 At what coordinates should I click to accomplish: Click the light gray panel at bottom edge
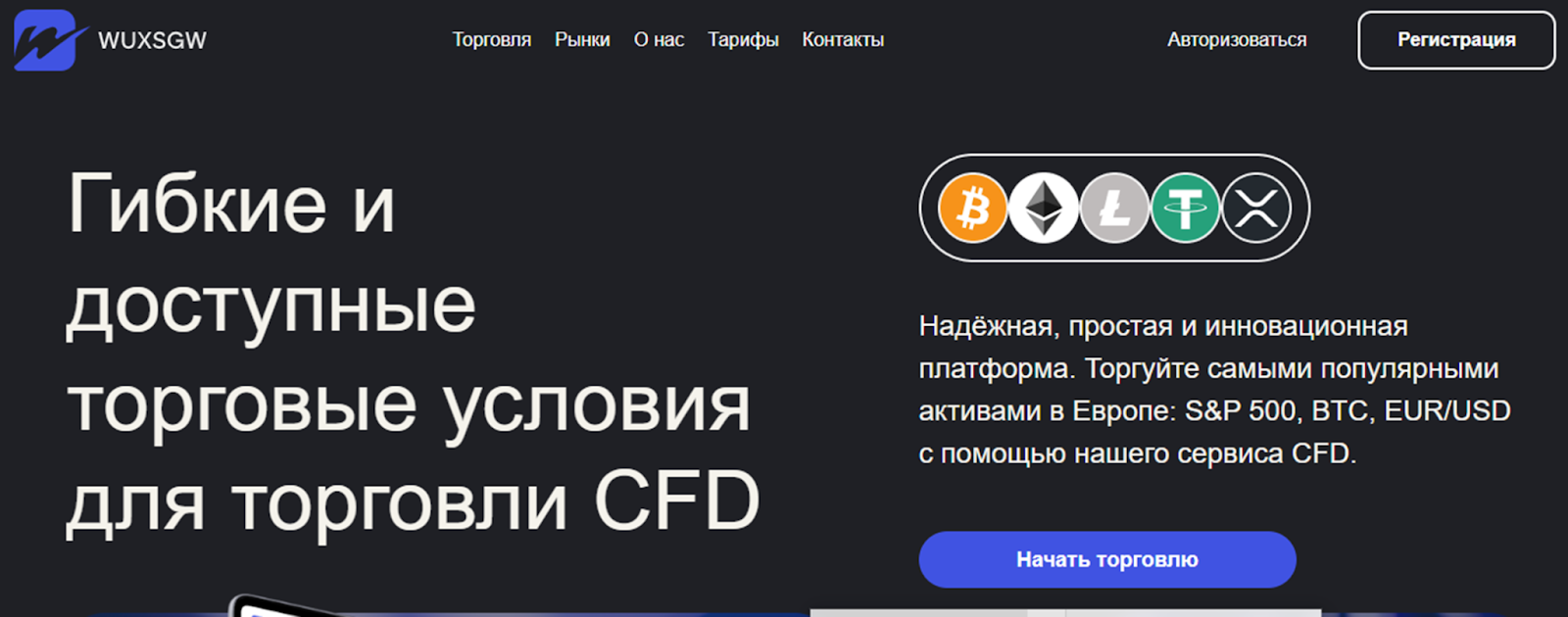point(1065,613)
